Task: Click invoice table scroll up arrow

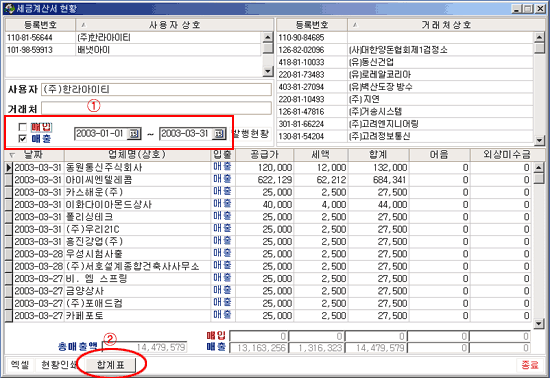Action: click(539, 167)
